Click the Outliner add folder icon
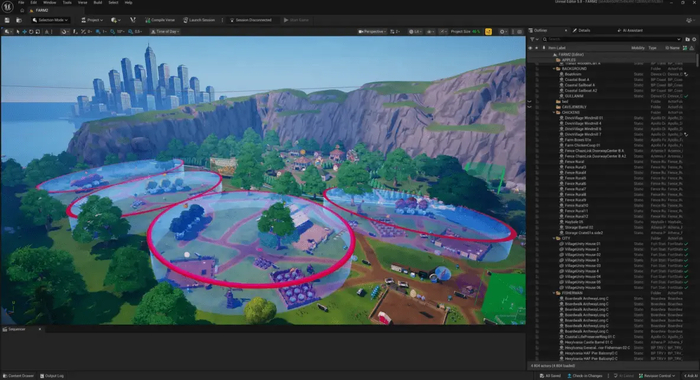700x380 pixels. (x=688, y=39)
